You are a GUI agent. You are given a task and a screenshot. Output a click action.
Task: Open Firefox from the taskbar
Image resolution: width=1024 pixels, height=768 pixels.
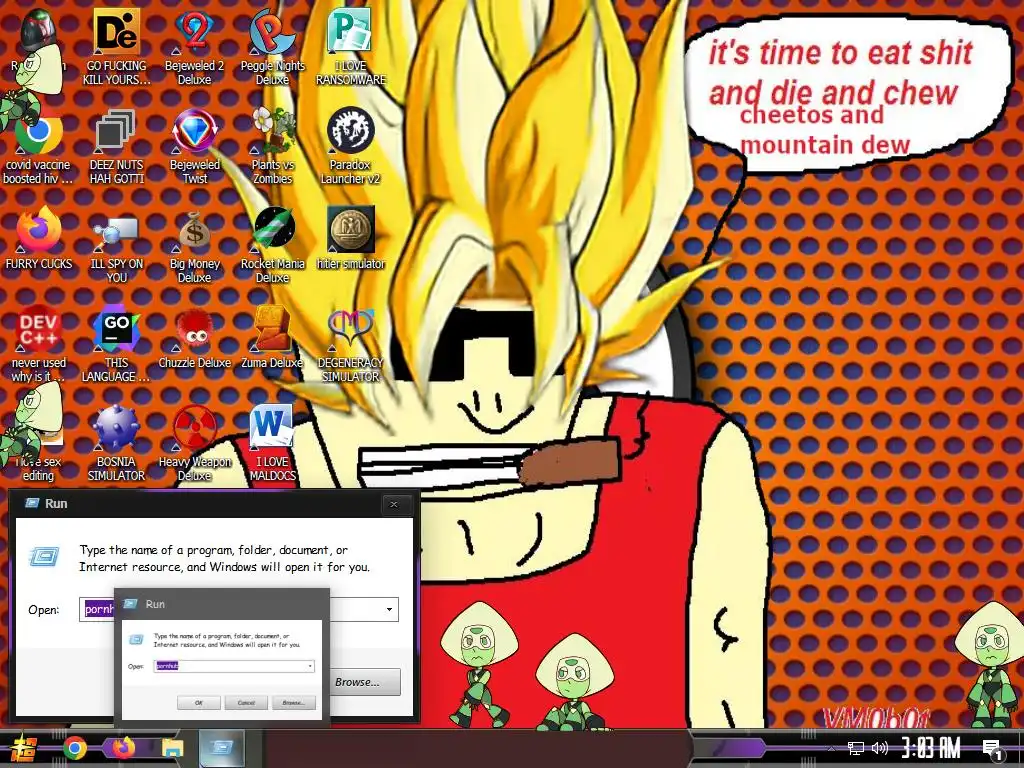coord(123,748)
